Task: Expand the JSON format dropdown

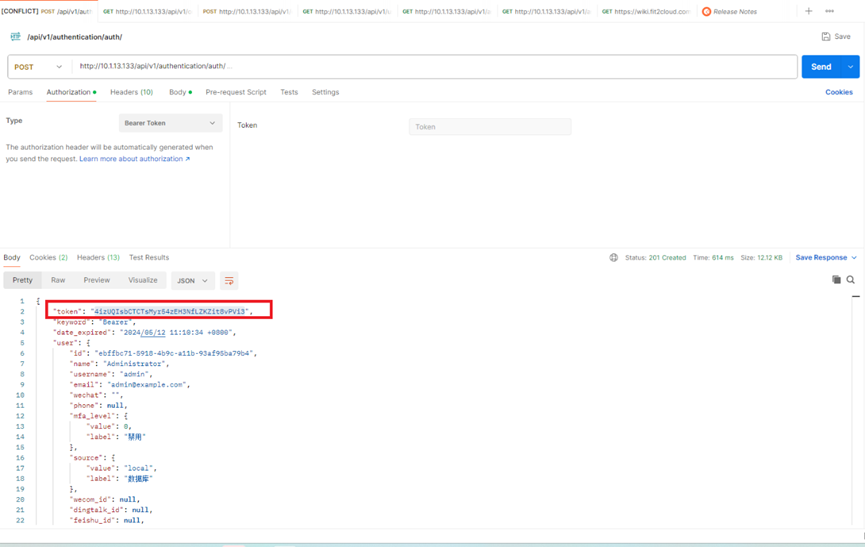Action: (192, 281)
